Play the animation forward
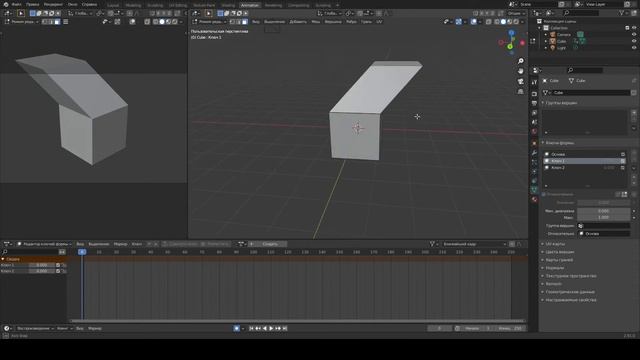 pyautogui.click(x=271, y=328)
